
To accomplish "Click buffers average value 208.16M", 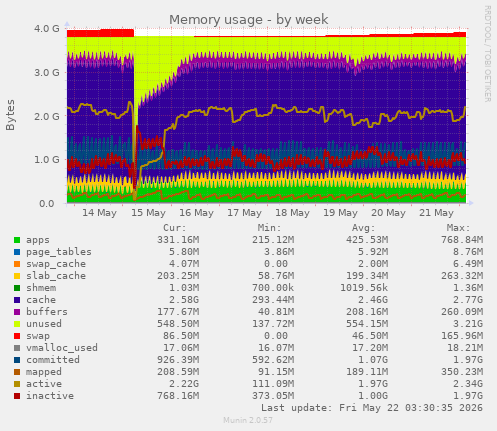I will click(x=367, y=312).
